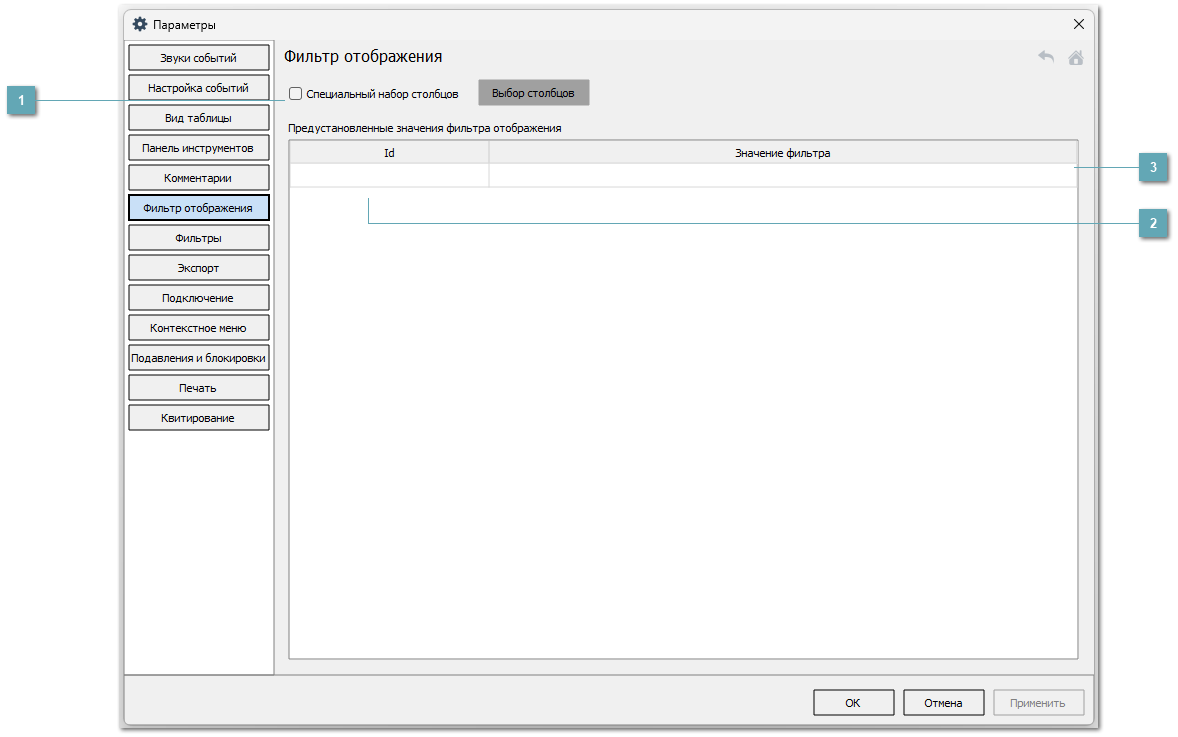This screenshot has height=737, width=1178.
Task: Click the home icon in header
Action: (1076, 57)
